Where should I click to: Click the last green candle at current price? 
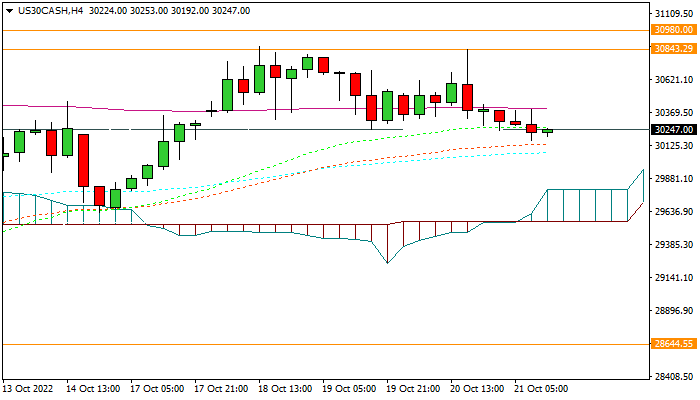[x=547, y=131]
